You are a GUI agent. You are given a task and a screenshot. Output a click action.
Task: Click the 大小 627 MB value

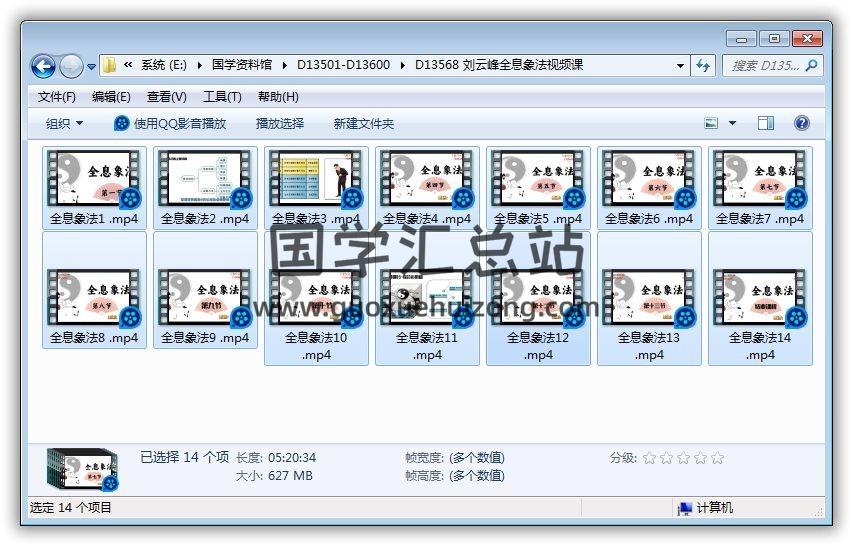(x=290, y=476)
